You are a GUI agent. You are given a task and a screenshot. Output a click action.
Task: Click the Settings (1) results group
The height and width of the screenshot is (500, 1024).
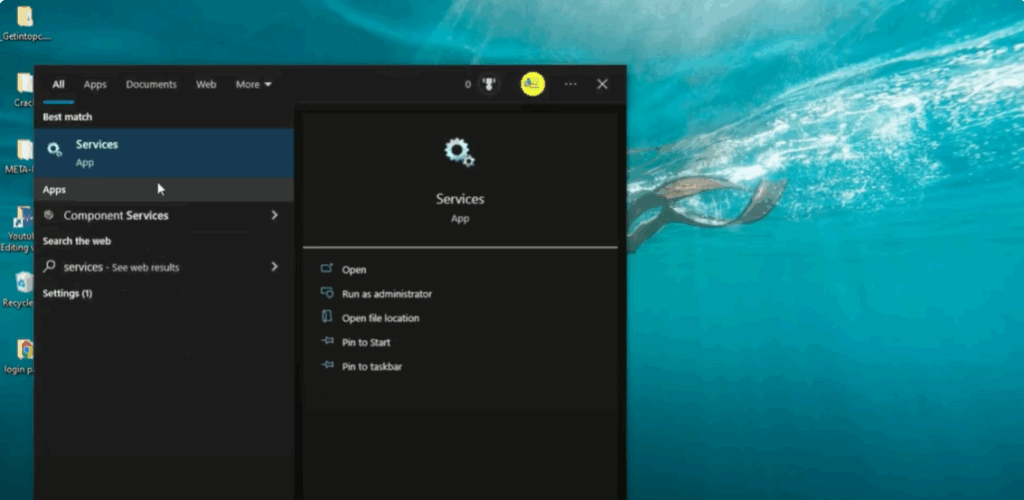[68, 293]
